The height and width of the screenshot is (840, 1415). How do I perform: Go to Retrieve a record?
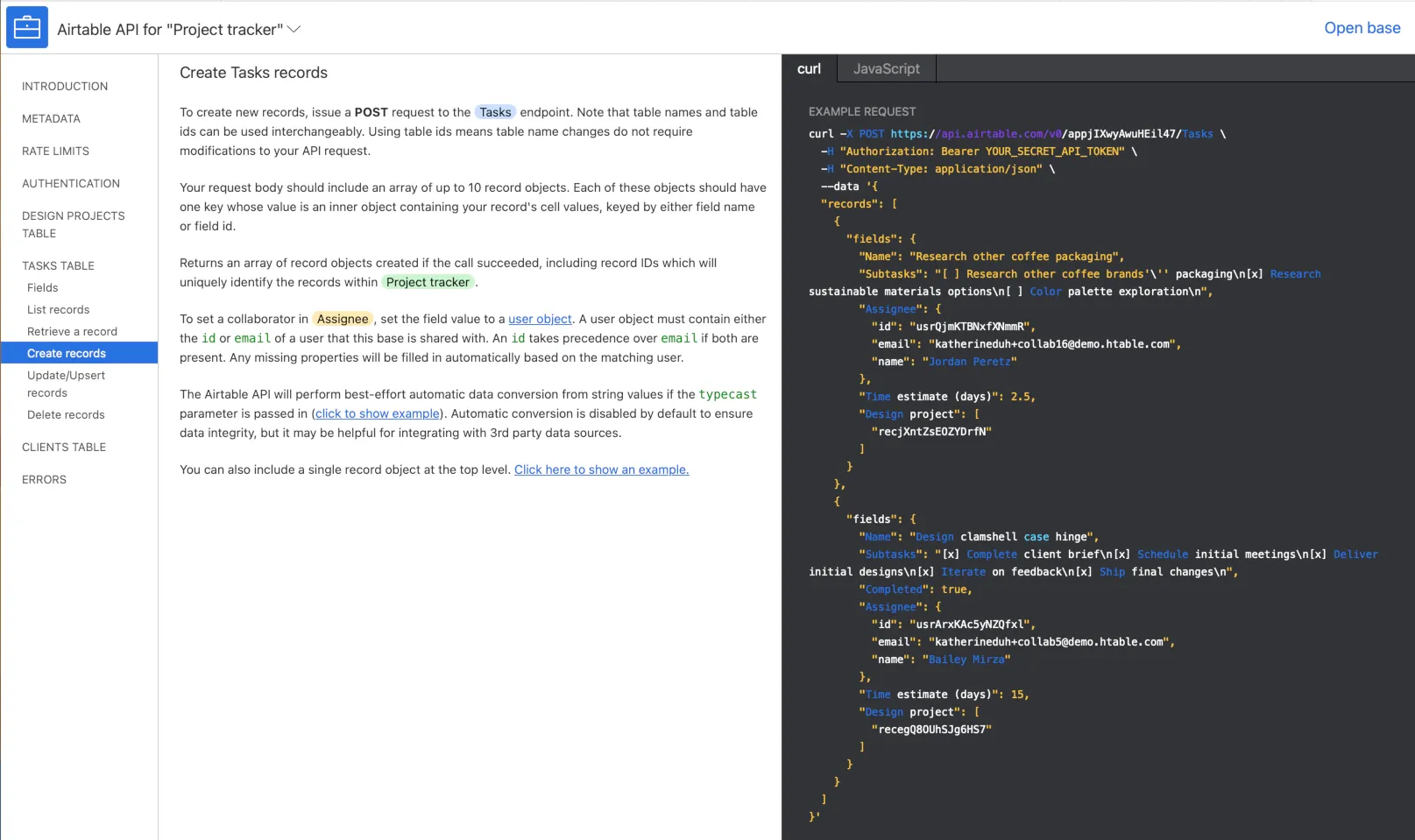point(72,331)
